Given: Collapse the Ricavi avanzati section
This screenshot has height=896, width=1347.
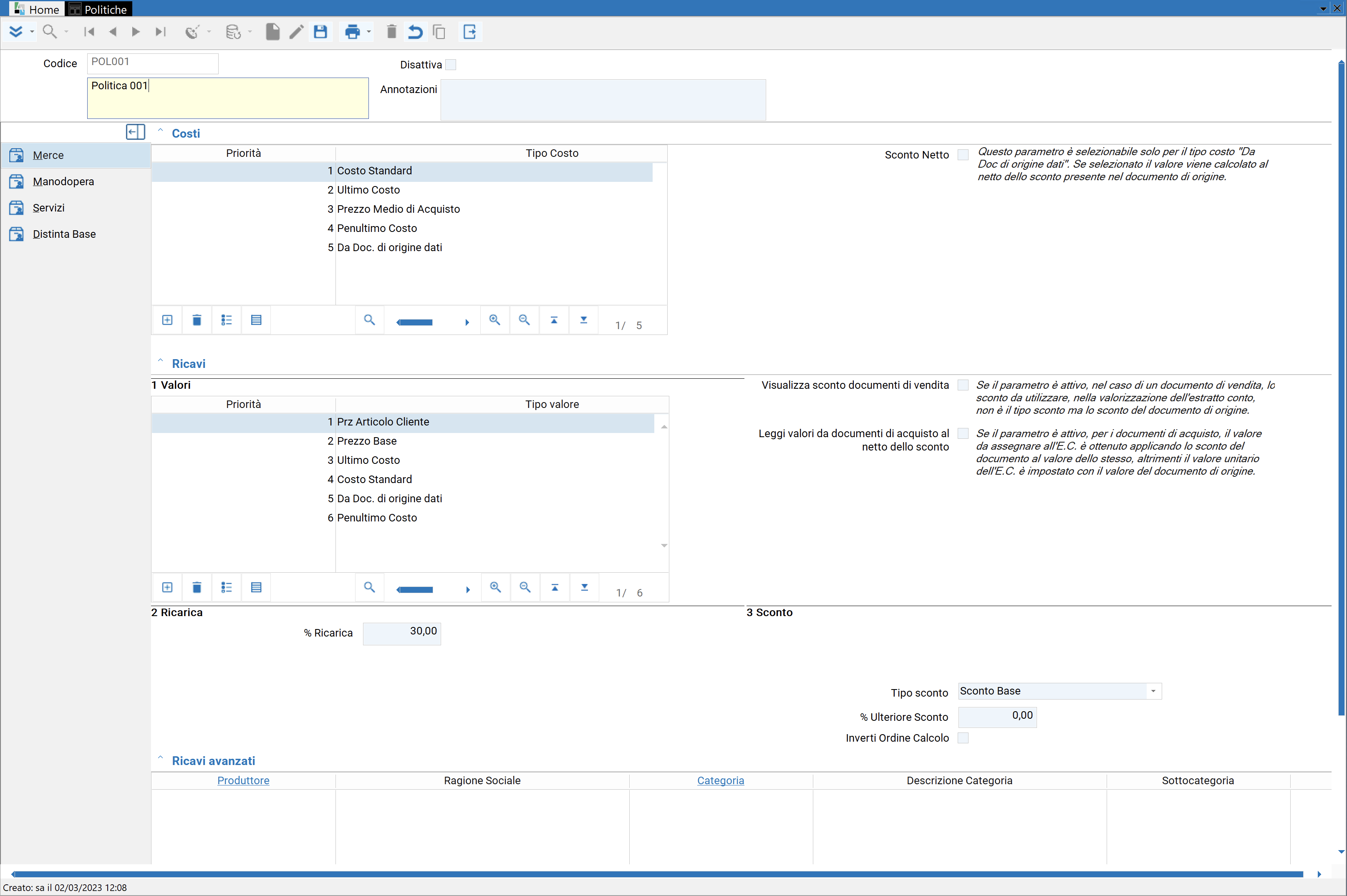Looking at the screenshot, I should 161,758.
